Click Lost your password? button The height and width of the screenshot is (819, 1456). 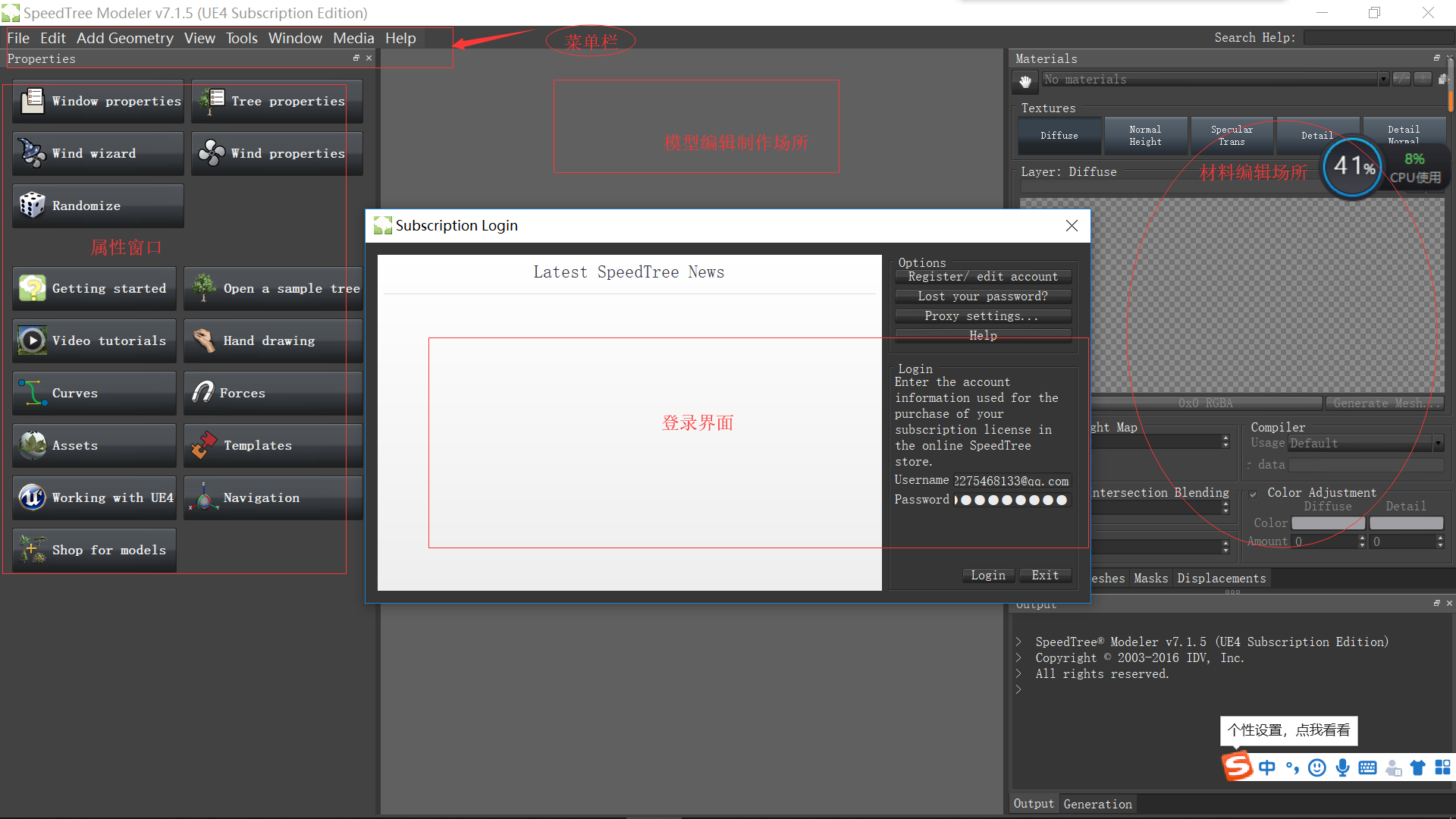pyautogui.click(x=983, y=297)
